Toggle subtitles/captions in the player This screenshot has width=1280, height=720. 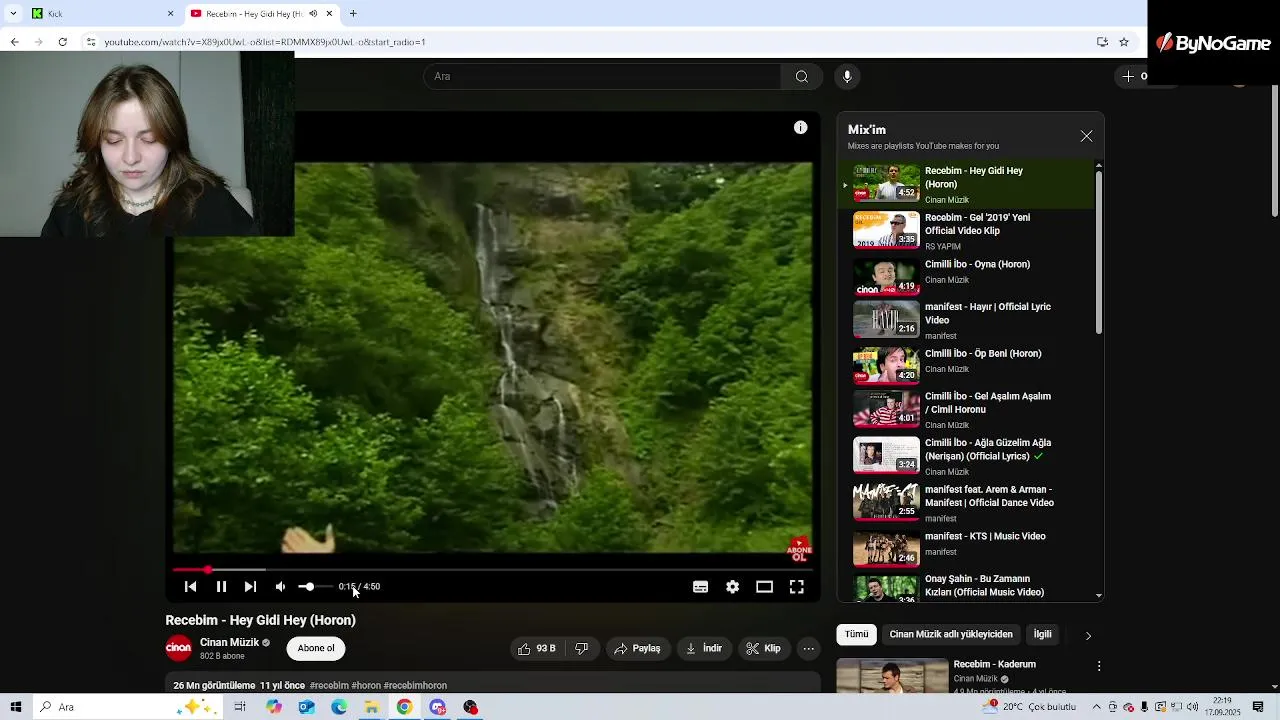pos(700,587)
